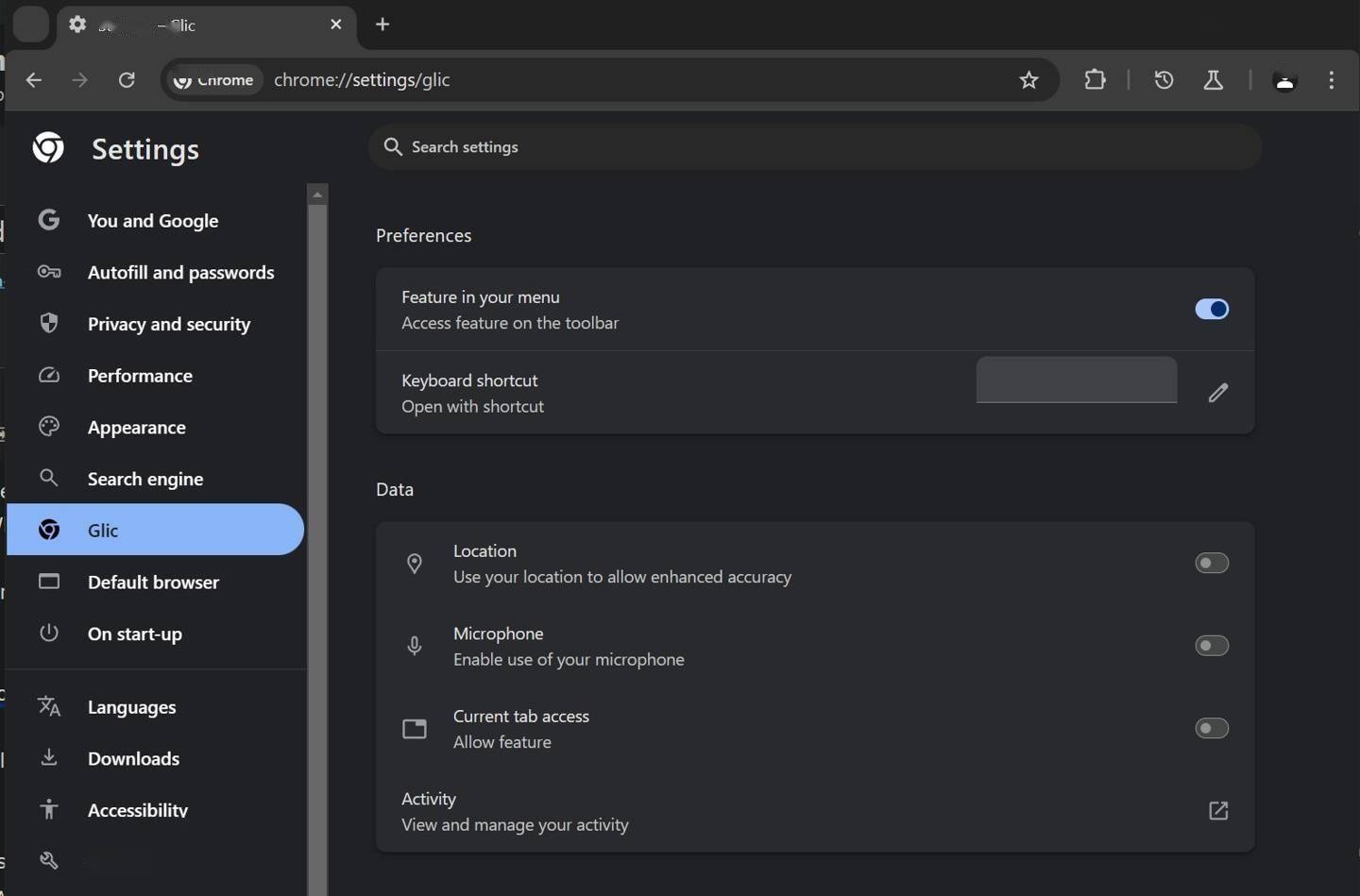1360x896 pixels.
Task: Click the tab search button at top left
Action: click(x=30, y=25)
